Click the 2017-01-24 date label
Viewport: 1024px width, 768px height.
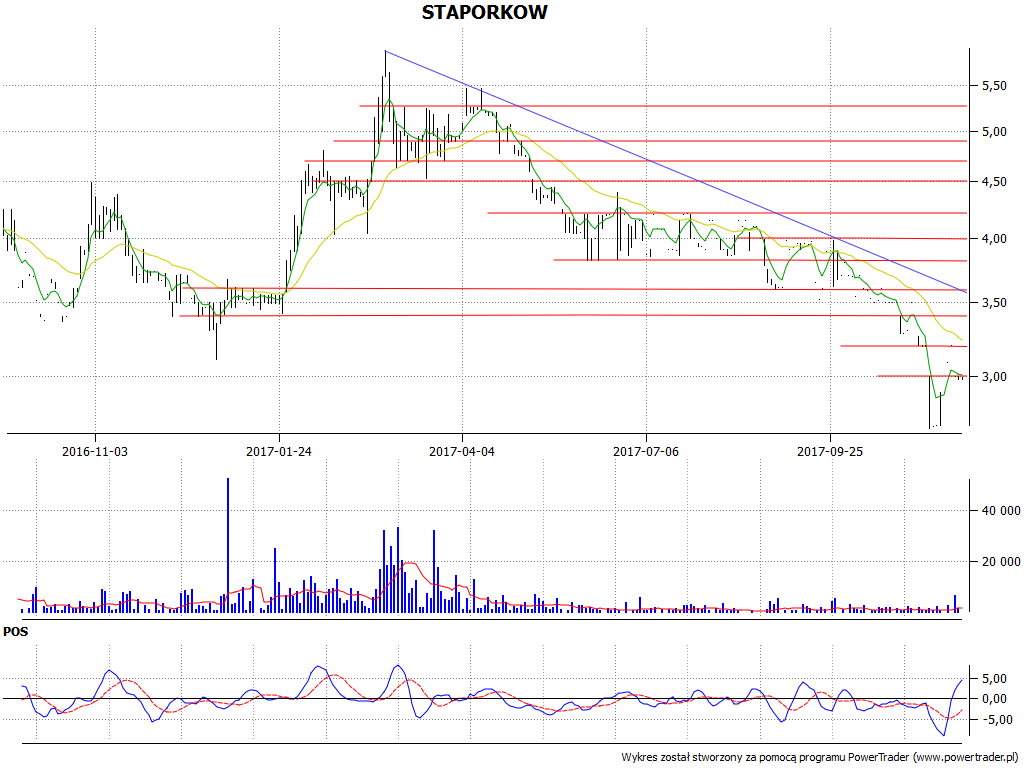[279, 451]
